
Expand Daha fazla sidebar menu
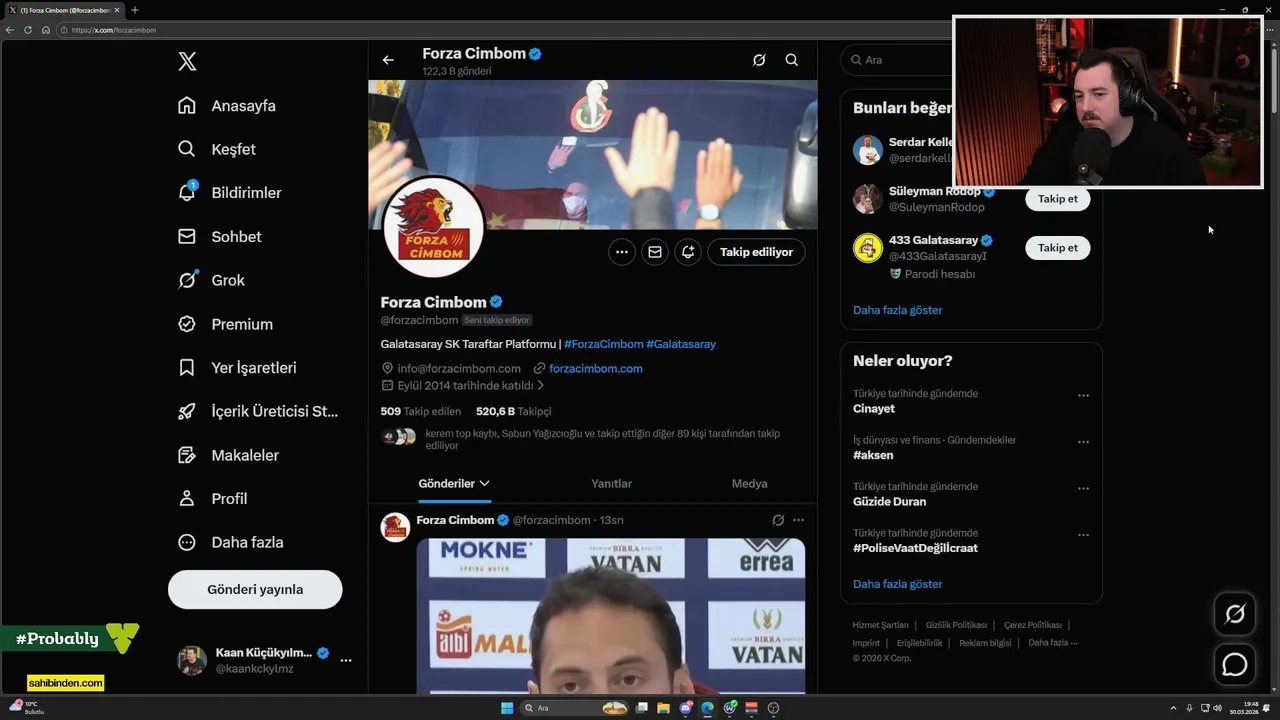tap(231, 542)
